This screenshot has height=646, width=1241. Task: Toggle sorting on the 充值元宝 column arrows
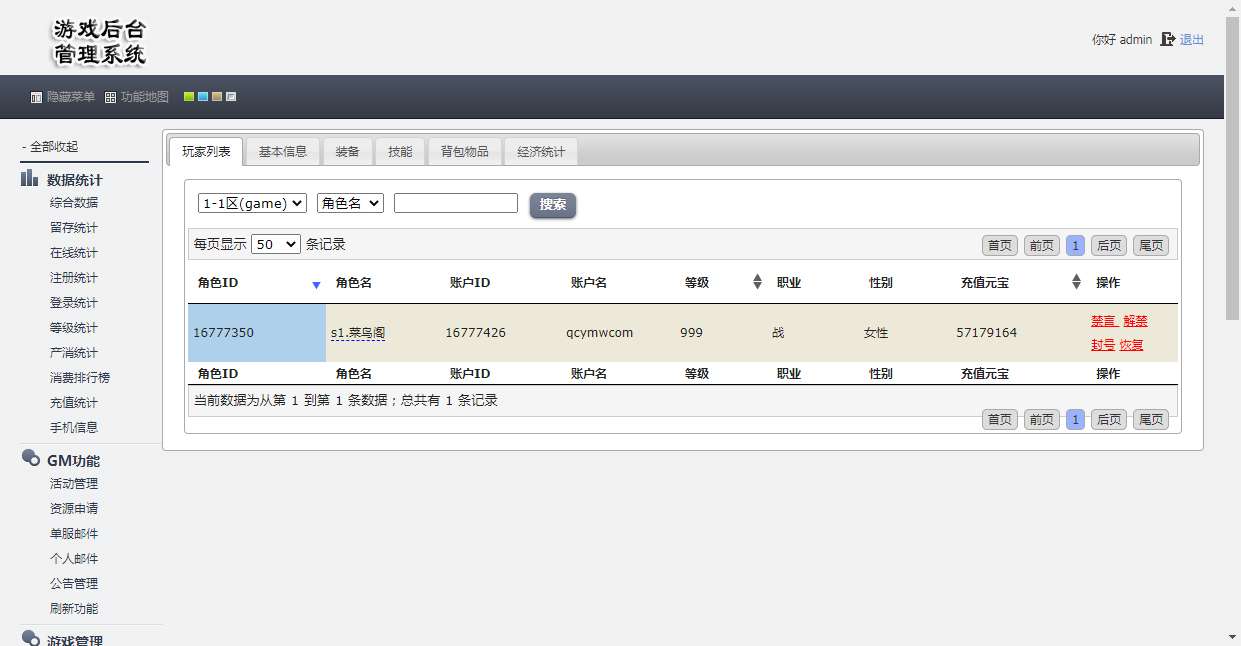1075,282
